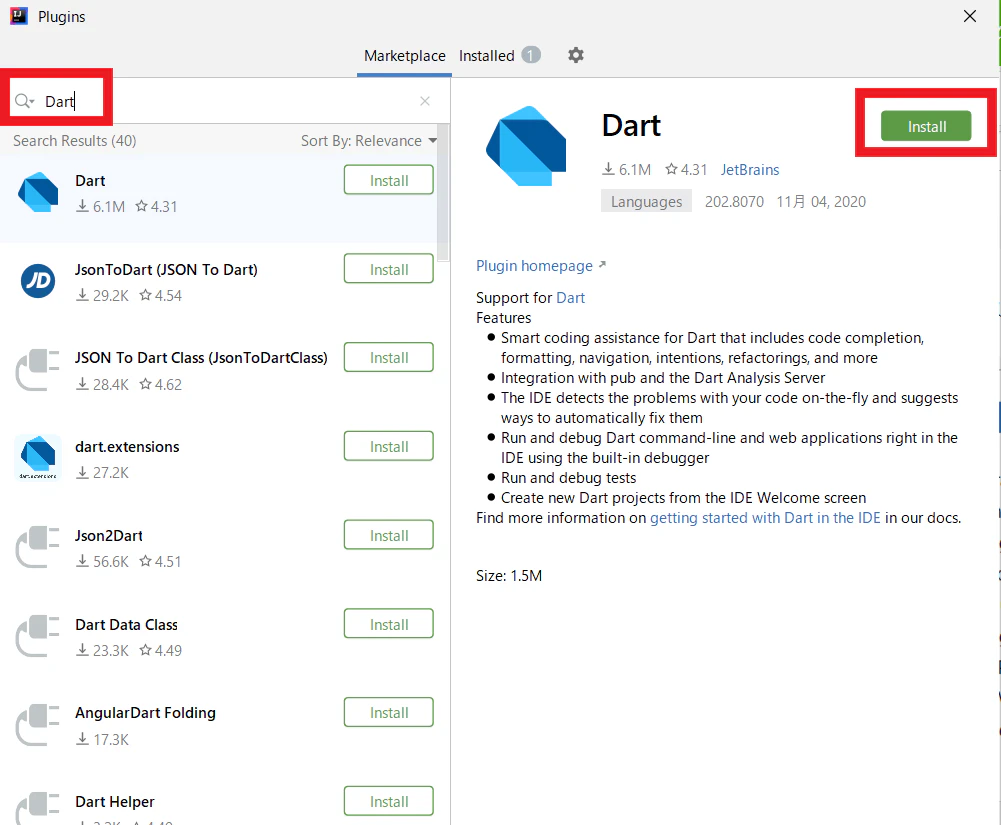Image resolution: width=1001 pixels, height=825 pixels.
Task: Click the AngularDart Folding plug icon
Action: (x=38, y=724)
